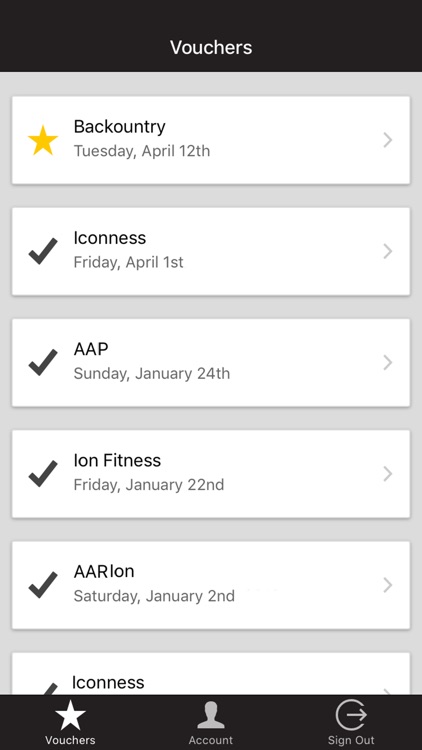Select the Saturday, January 2nd date text
The height and width of the screenshot is (750, 422).
click(x=154, y=596)
